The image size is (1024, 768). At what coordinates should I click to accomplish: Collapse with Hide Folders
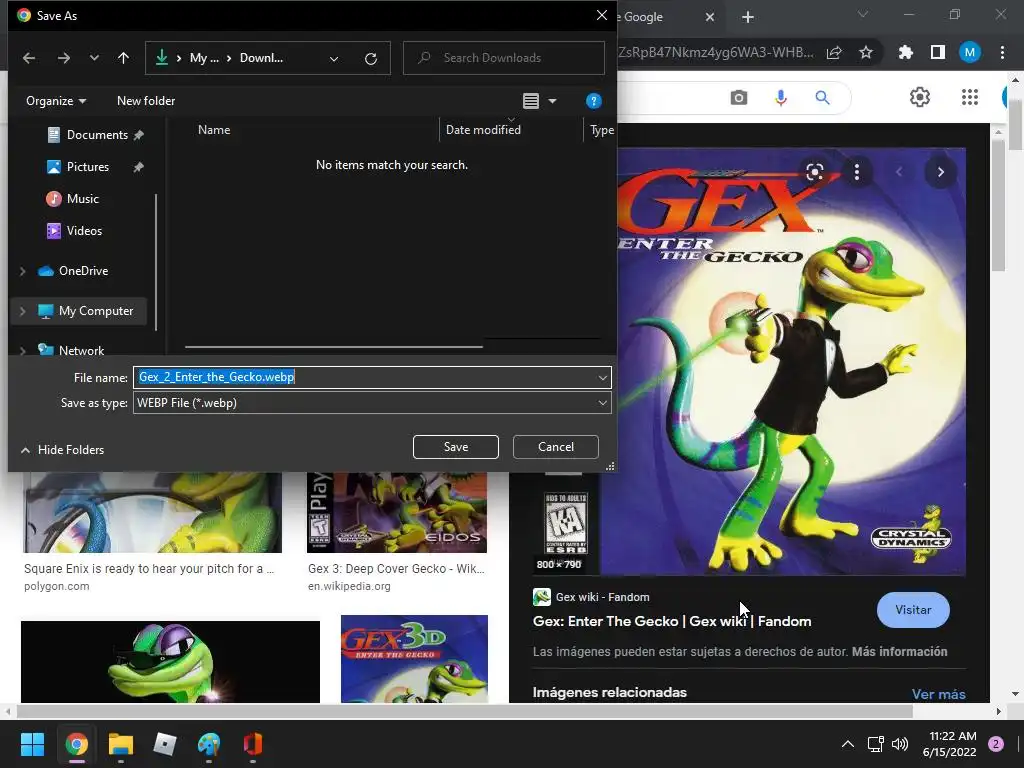(63, 450)
